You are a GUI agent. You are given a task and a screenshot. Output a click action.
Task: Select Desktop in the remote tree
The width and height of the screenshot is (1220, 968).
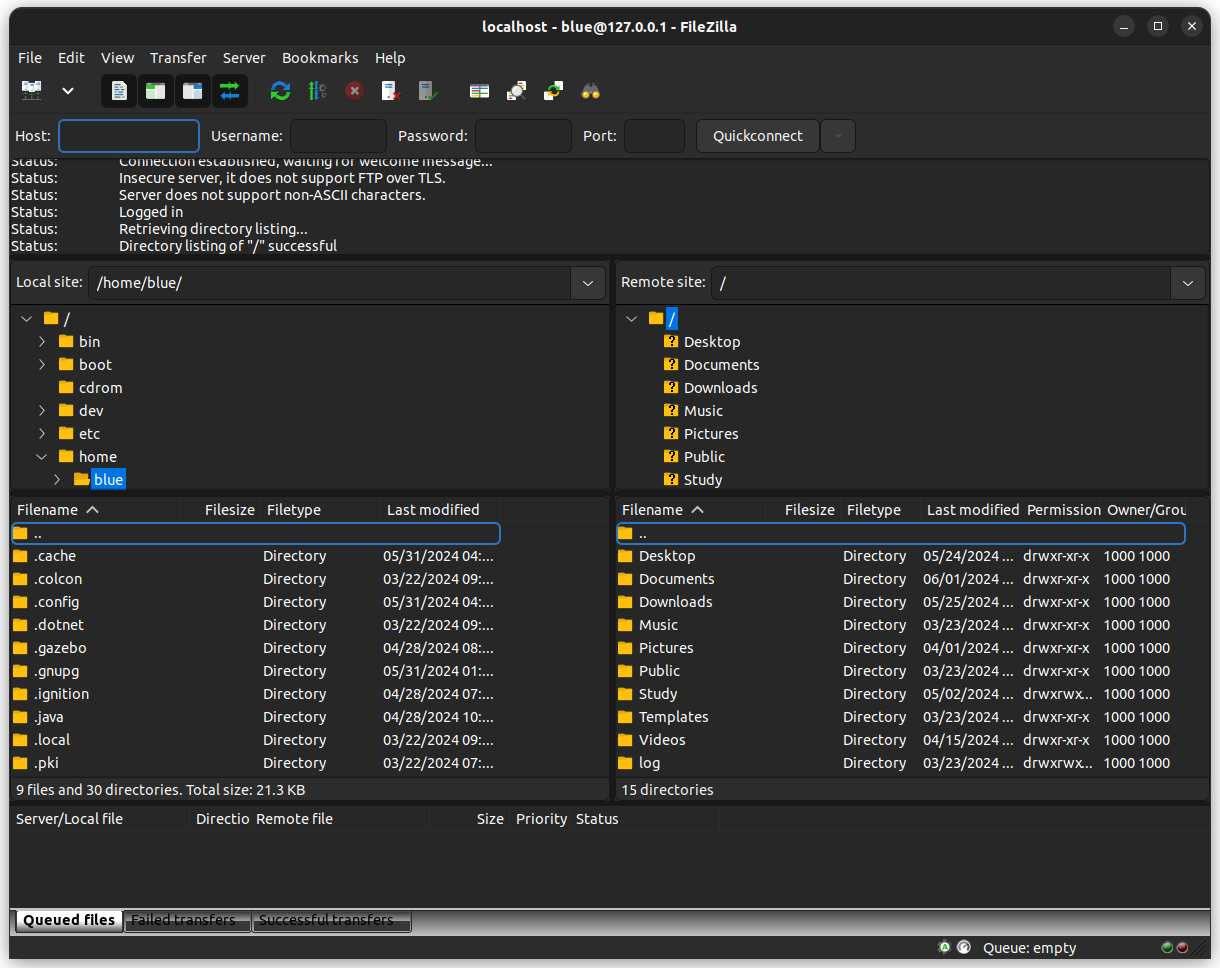tap(712, 342)
